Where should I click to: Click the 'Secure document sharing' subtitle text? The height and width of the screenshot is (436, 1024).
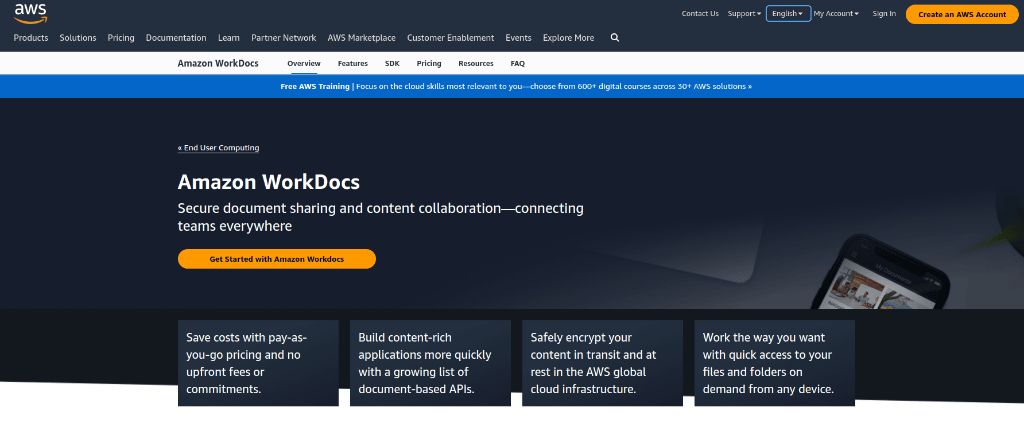pos(381,217)
